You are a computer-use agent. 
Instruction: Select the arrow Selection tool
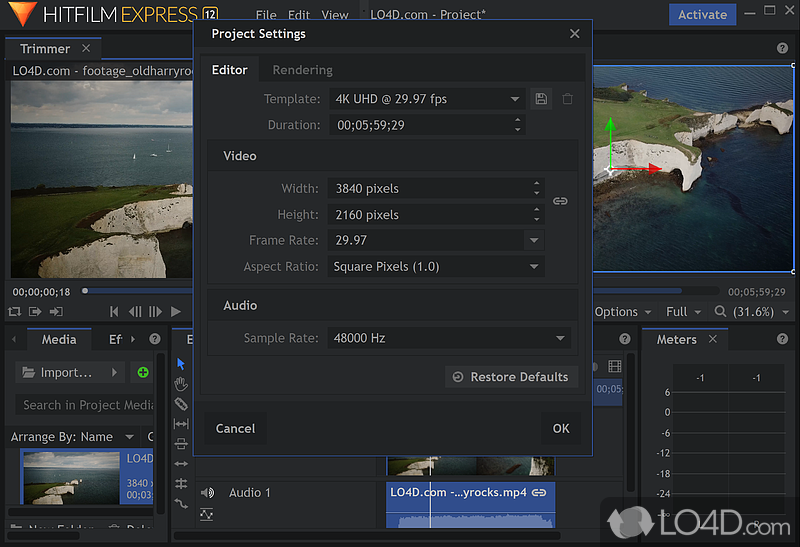coord(181,364)
